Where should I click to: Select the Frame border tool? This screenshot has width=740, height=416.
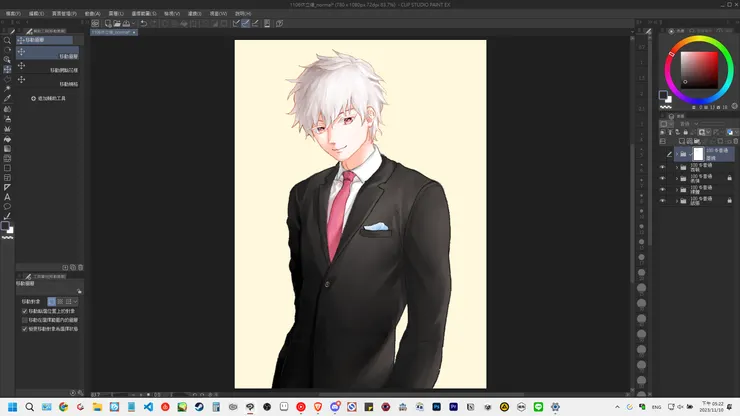(x=7, y=178)
